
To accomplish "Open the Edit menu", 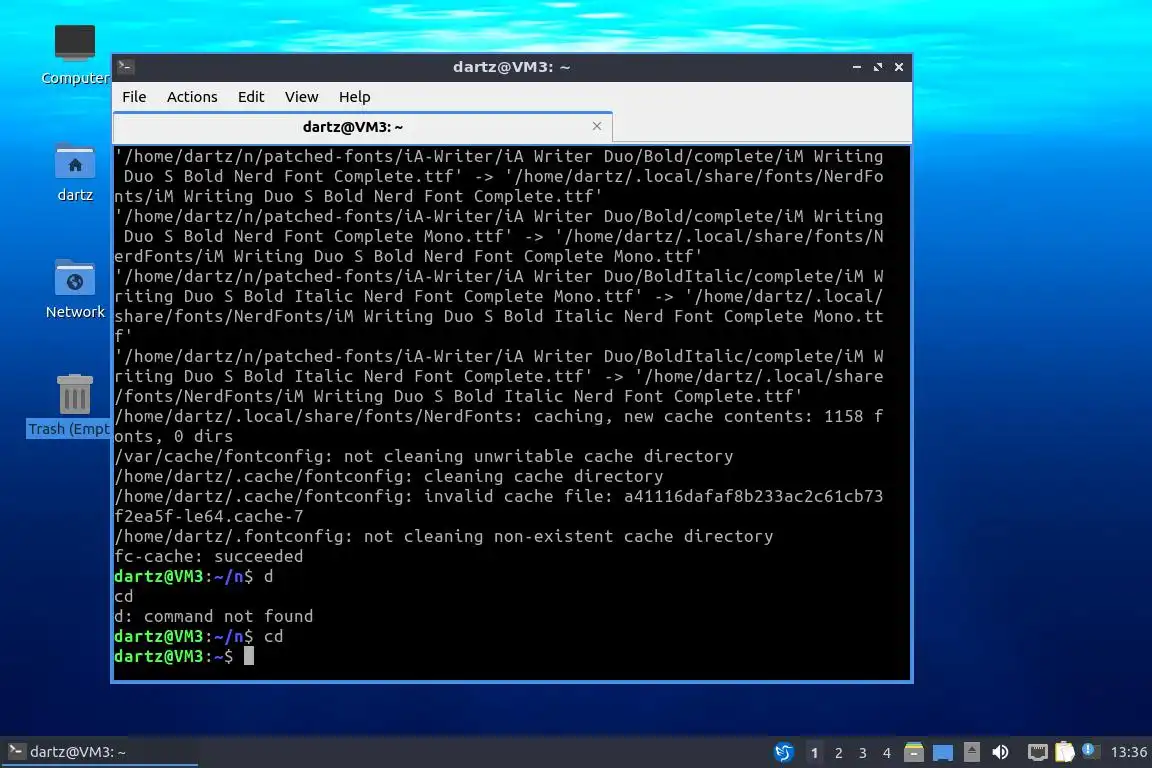I will pyautogui.click(x=251, y=97).
